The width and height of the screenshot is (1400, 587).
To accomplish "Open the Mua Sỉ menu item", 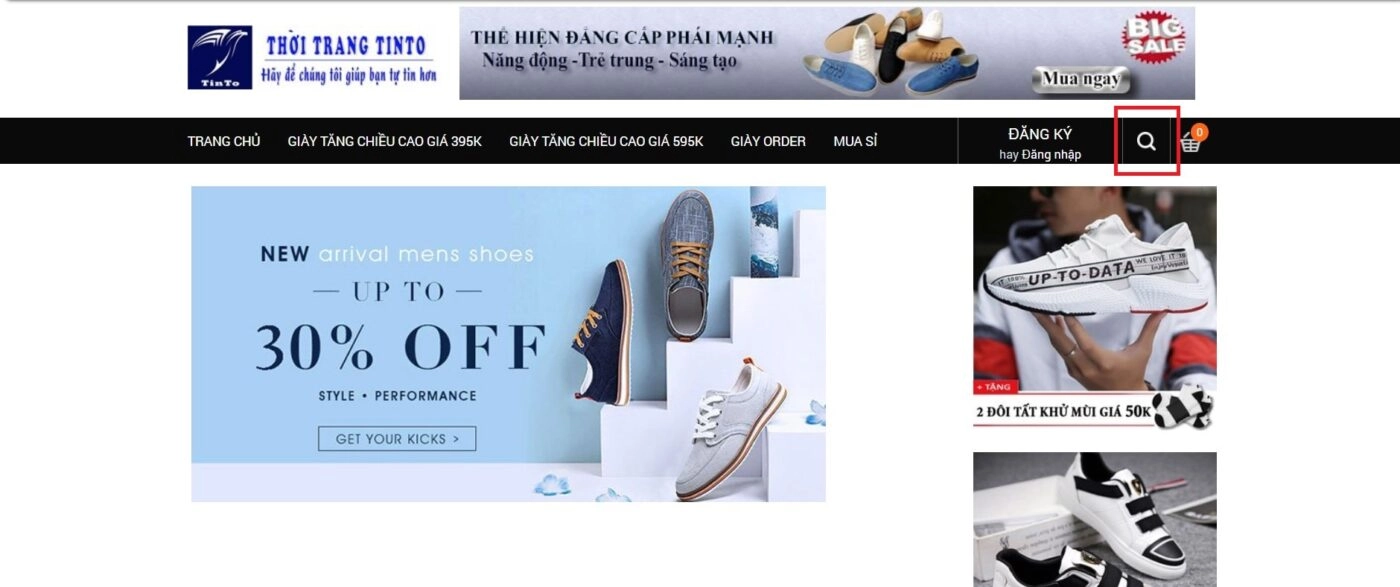I will coord(855,141).
